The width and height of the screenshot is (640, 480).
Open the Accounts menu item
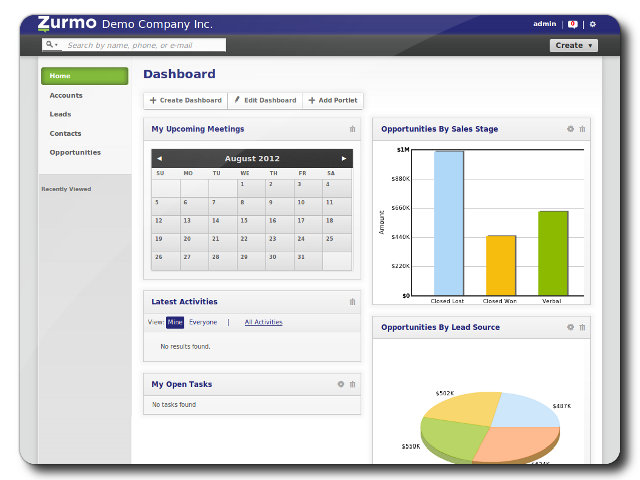[66, 95]
